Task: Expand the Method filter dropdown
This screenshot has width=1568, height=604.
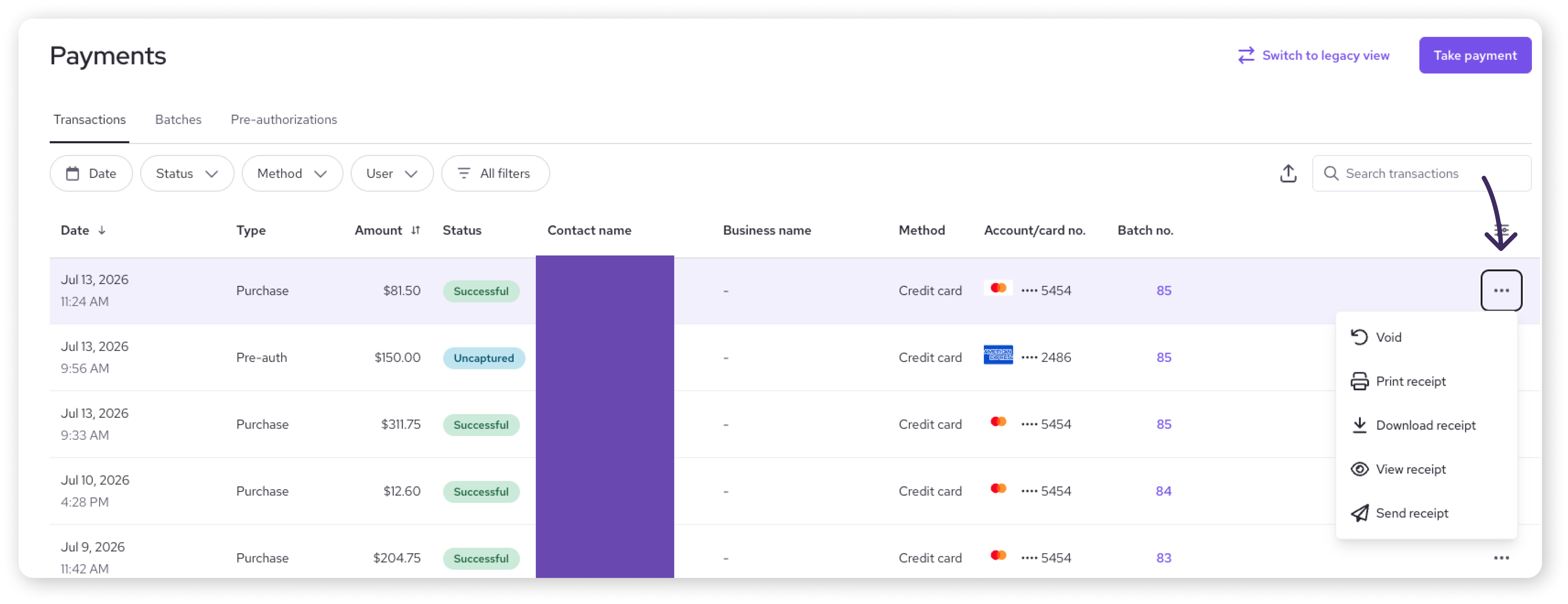Action: coord(292,174)
